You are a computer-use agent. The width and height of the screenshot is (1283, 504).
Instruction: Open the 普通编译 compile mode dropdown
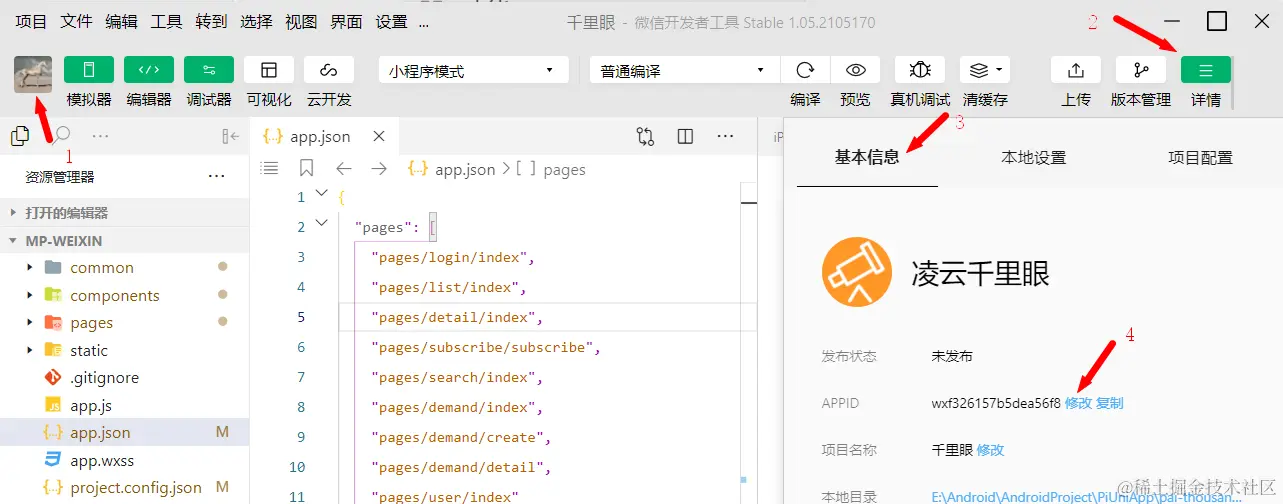tap(684, 71)
